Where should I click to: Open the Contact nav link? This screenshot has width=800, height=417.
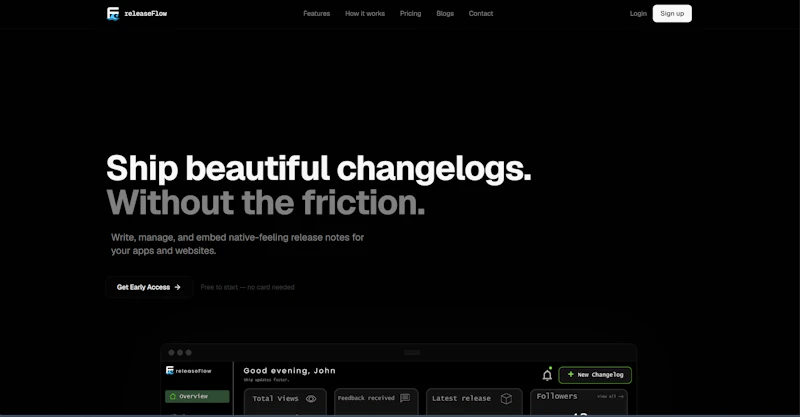click(481, 14)
